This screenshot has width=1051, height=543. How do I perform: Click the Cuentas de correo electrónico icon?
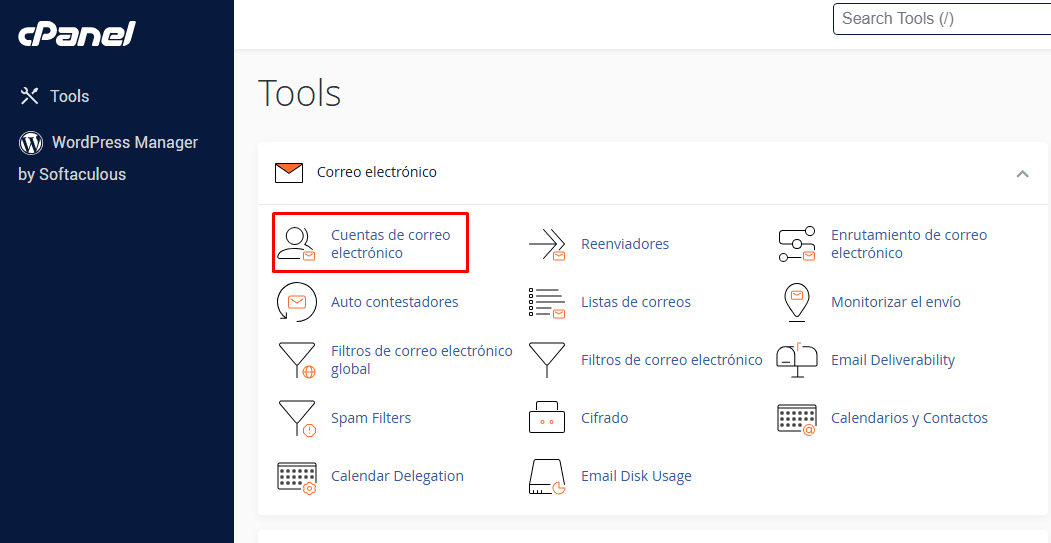[296, 244]
